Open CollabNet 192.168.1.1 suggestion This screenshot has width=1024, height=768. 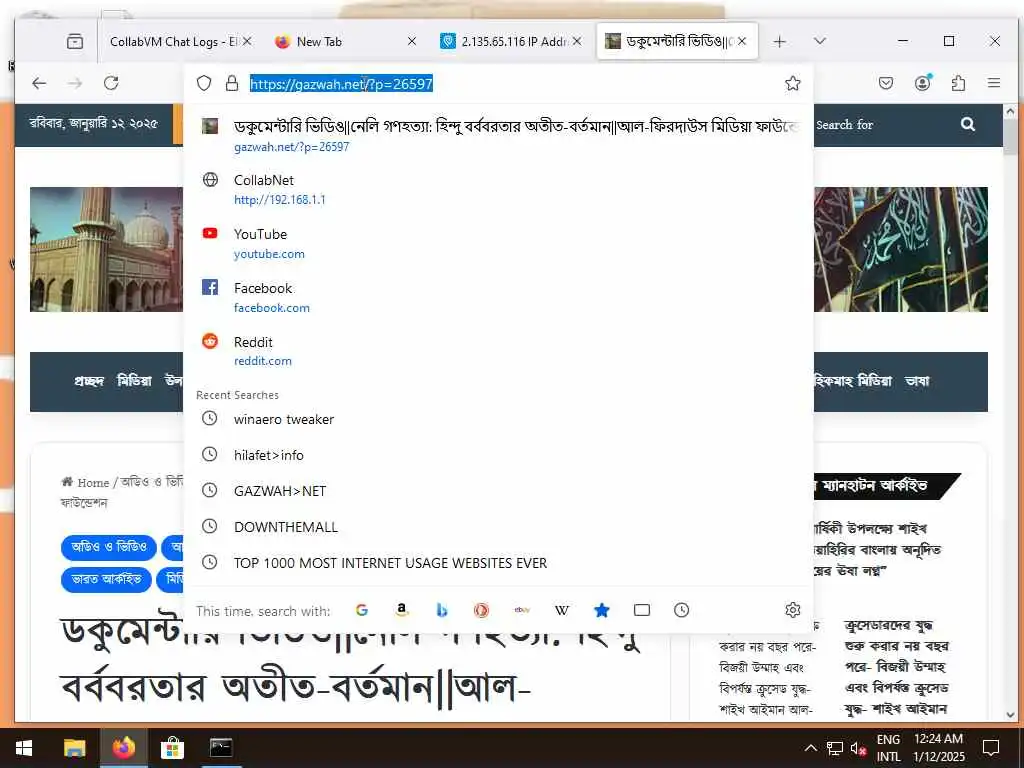499,189
